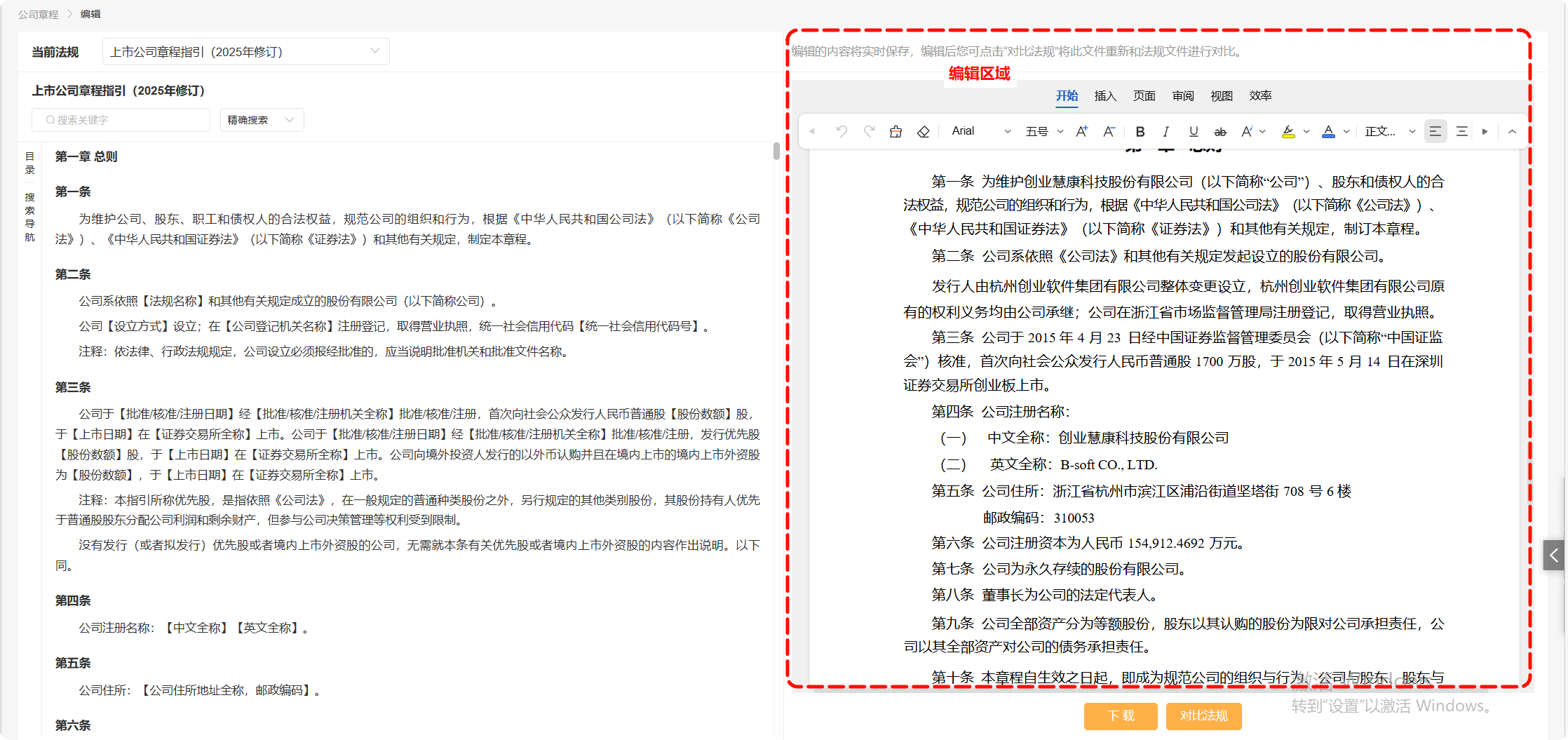Open the Arial font family dropdown
The height and width of the screenshot is (740, 1568).
(x=980, y=131)
